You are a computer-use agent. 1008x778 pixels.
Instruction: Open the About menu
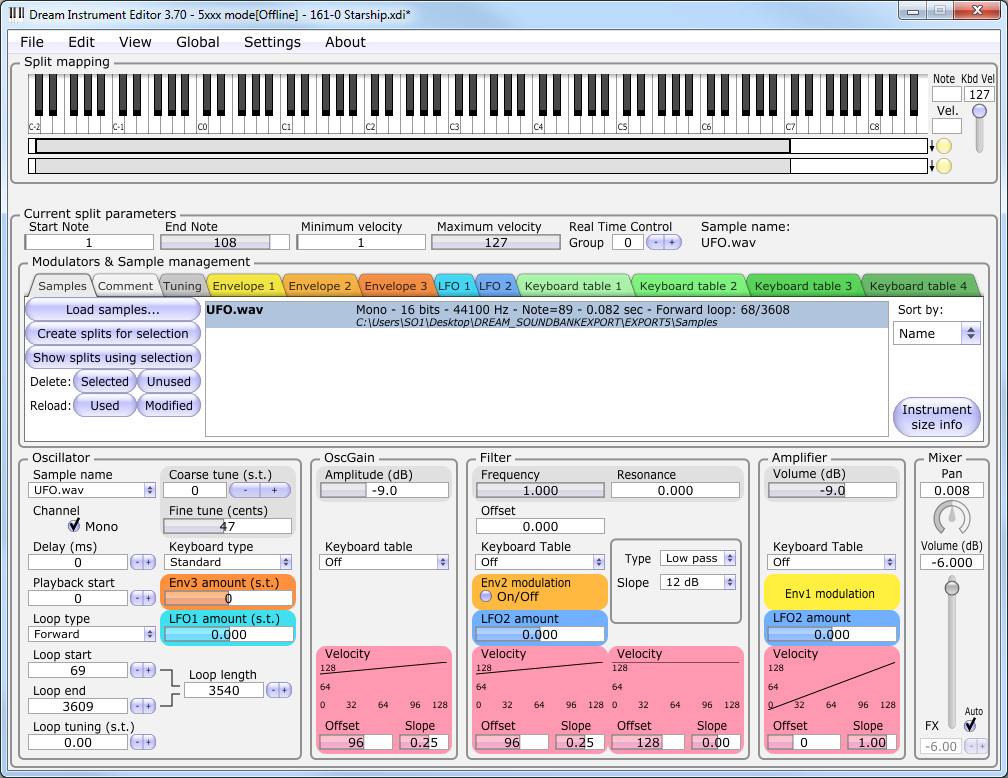coord(345,42)
